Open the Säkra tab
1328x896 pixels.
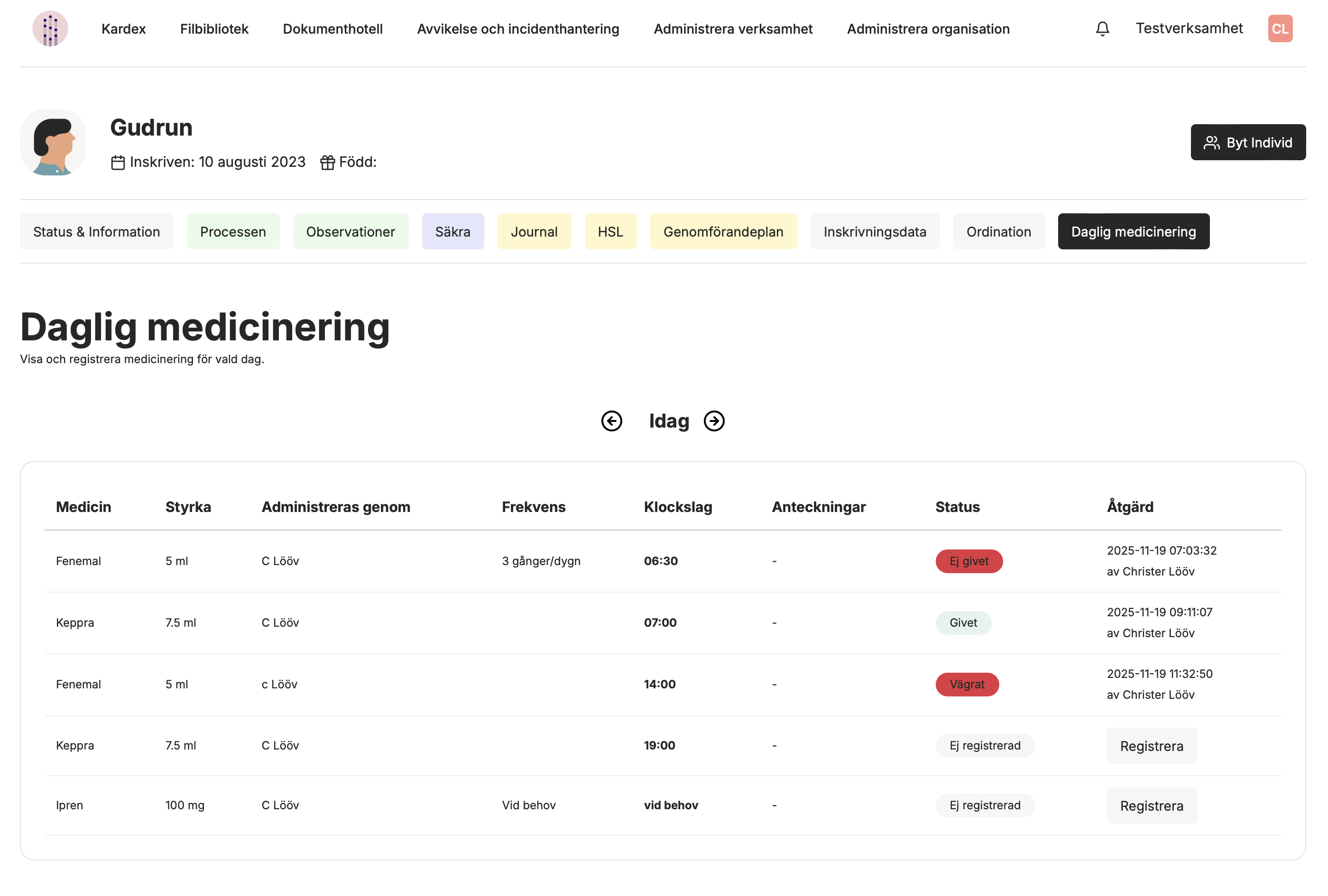click(x=452, y=232)
